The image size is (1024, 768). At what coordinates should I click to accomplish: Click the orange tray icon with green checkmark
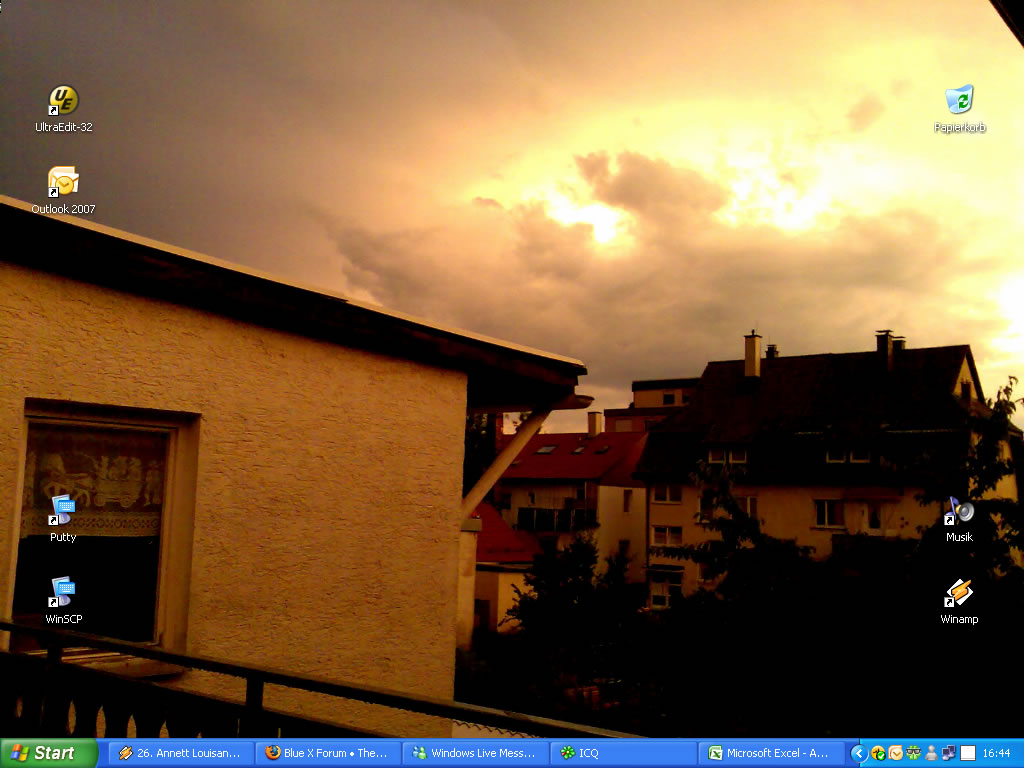878,753
